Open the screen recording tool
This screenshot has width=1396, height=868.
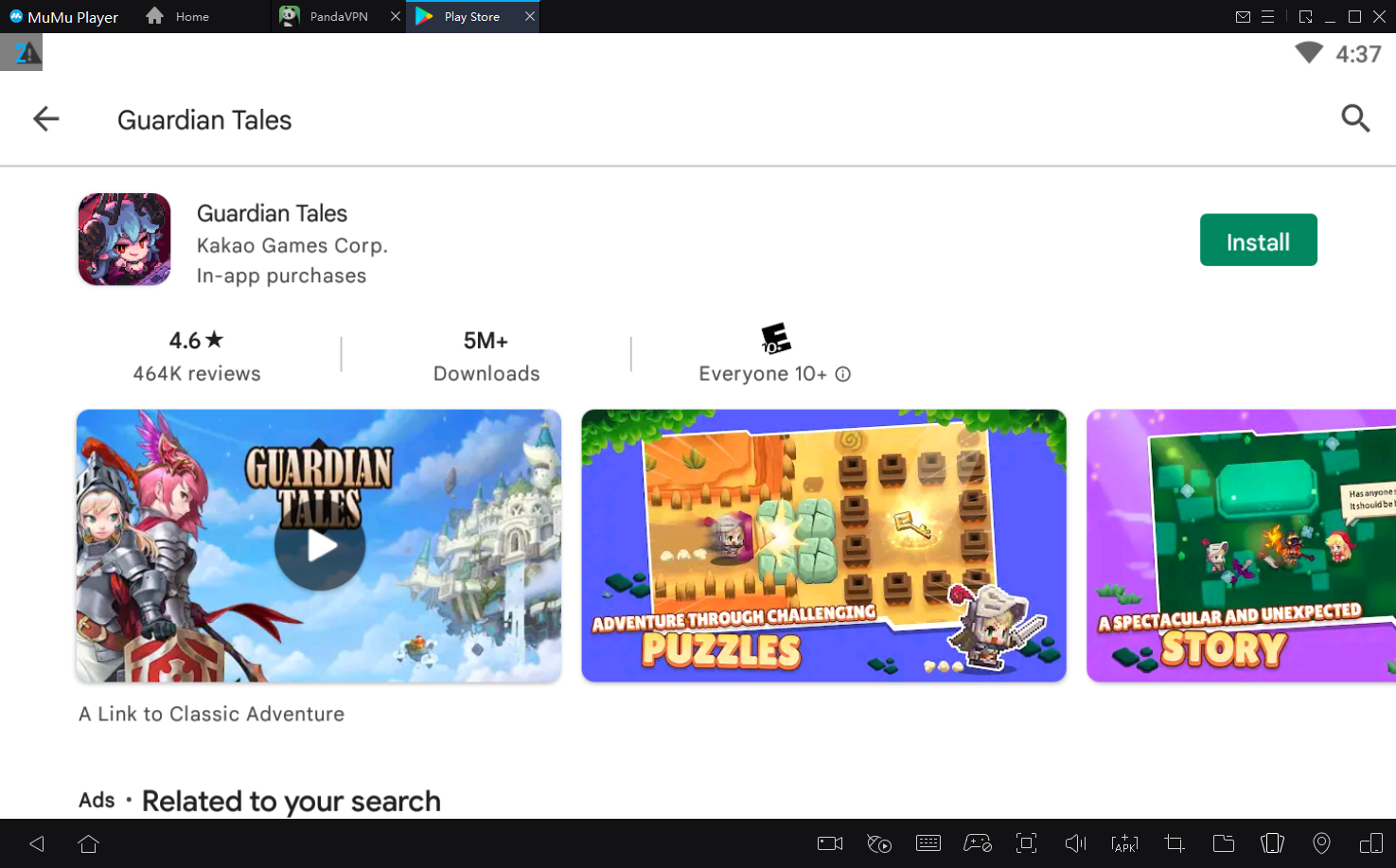point(830,842)
